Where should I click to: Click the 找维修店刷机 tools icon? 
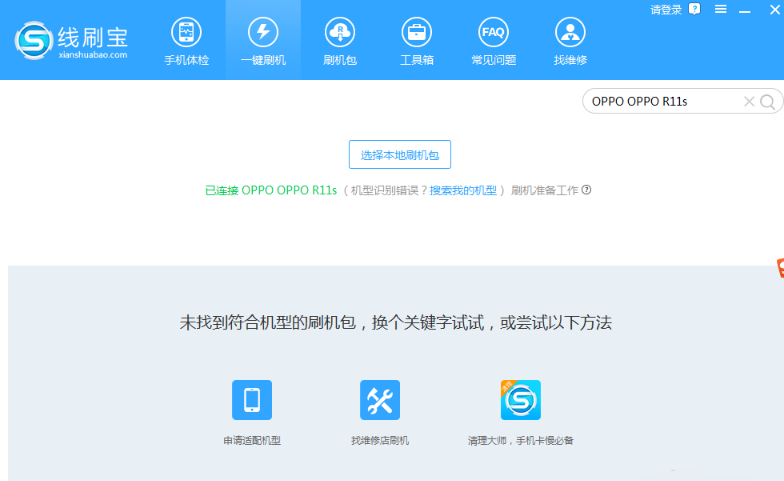point(380,400)
